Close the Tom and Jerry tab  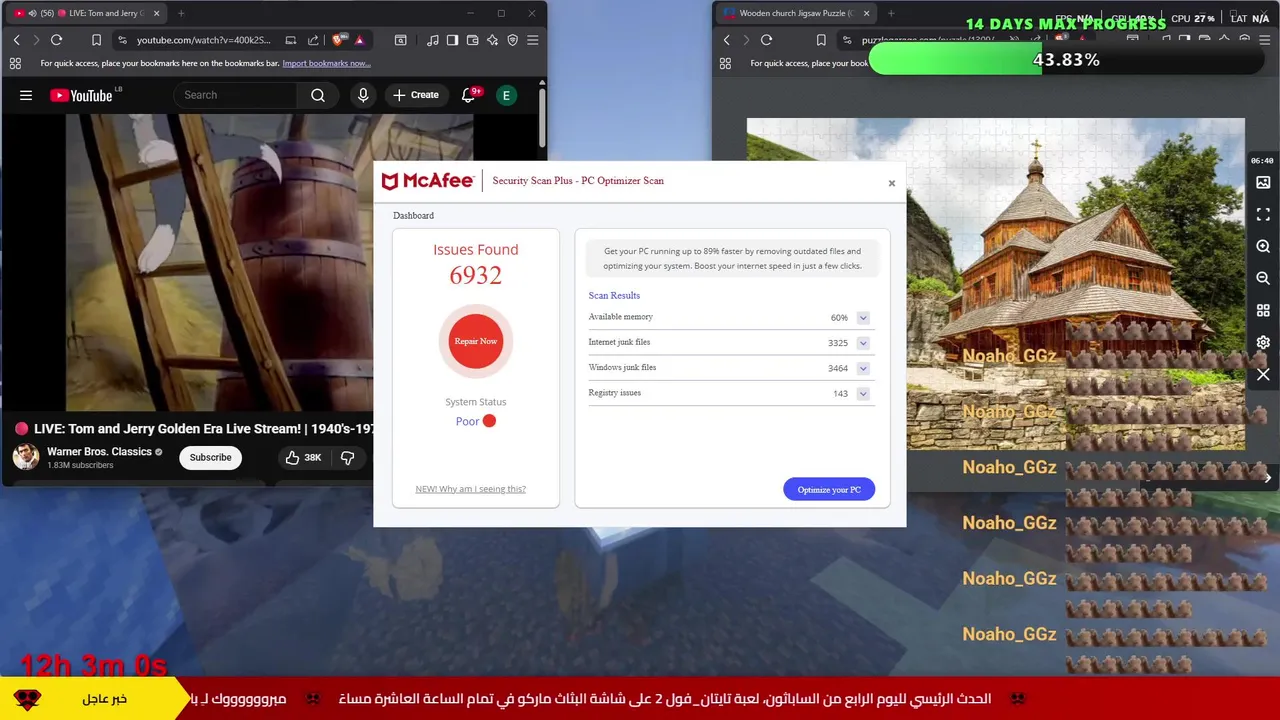click(x=156, y=13)
